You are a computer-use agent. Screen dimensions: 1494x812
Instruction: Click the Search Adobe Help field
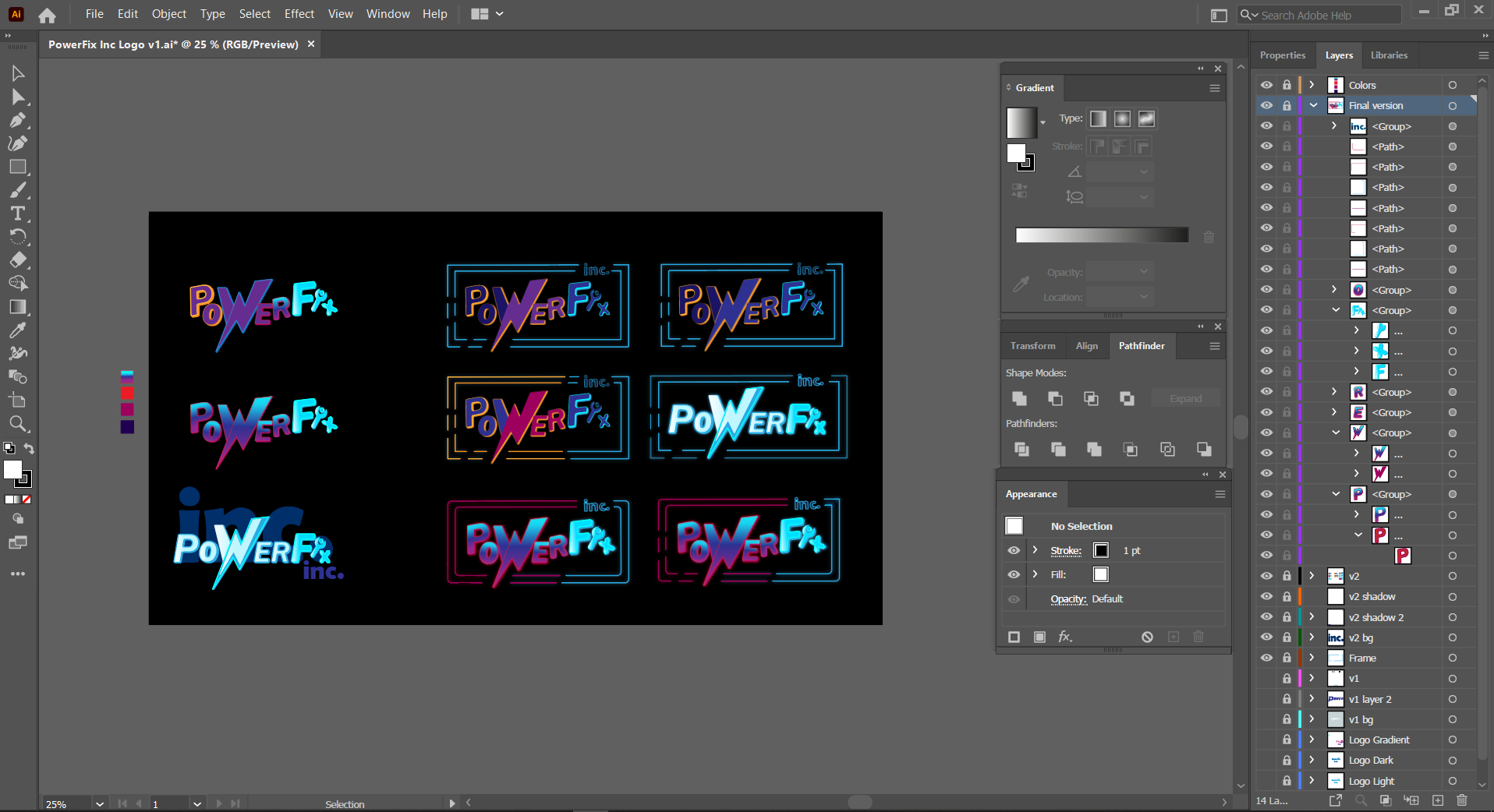[1319, 15]
